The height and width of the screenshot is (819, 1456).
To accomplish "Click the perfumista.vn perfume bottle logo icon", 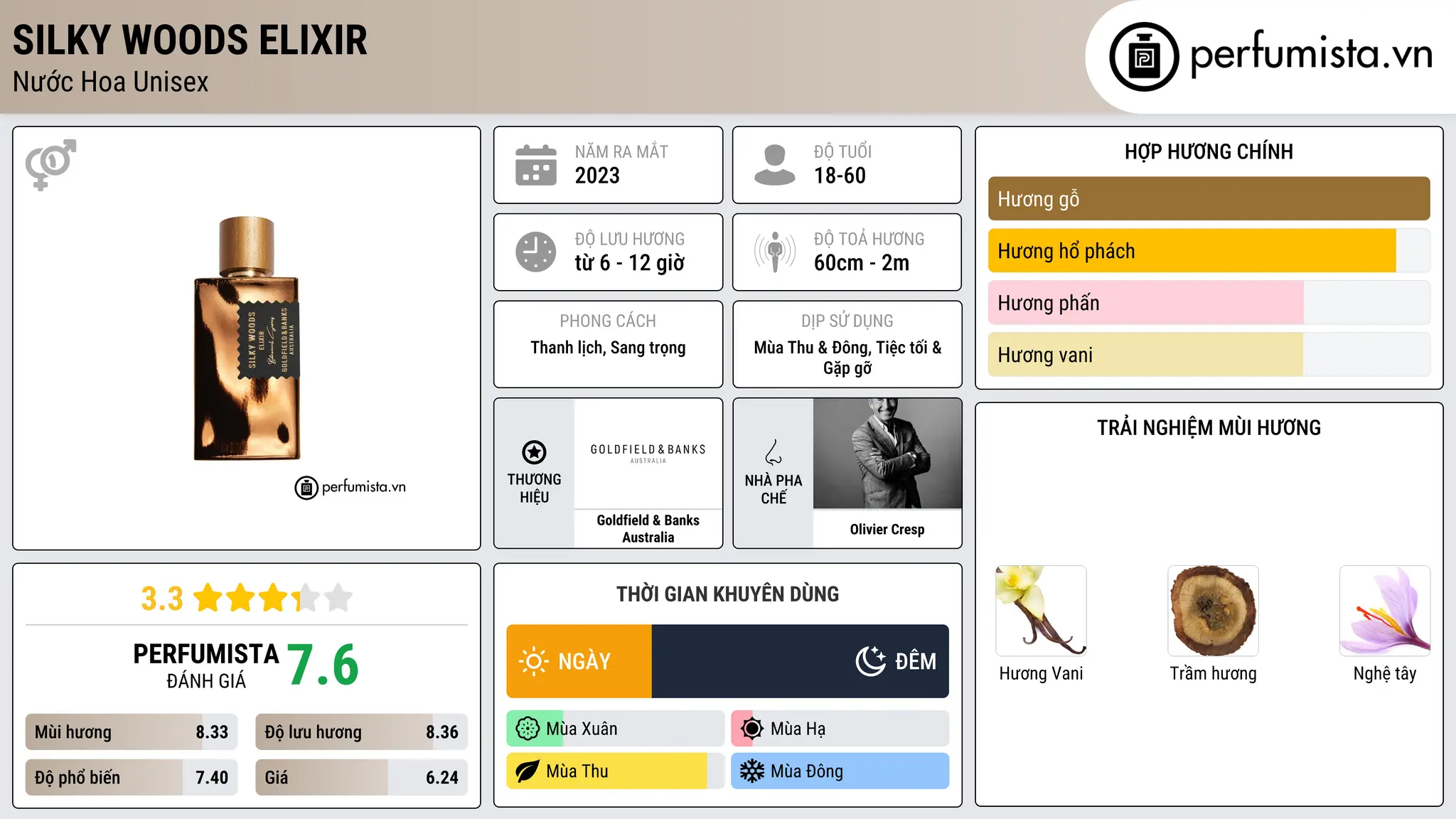I will [x=1144, y=57].
